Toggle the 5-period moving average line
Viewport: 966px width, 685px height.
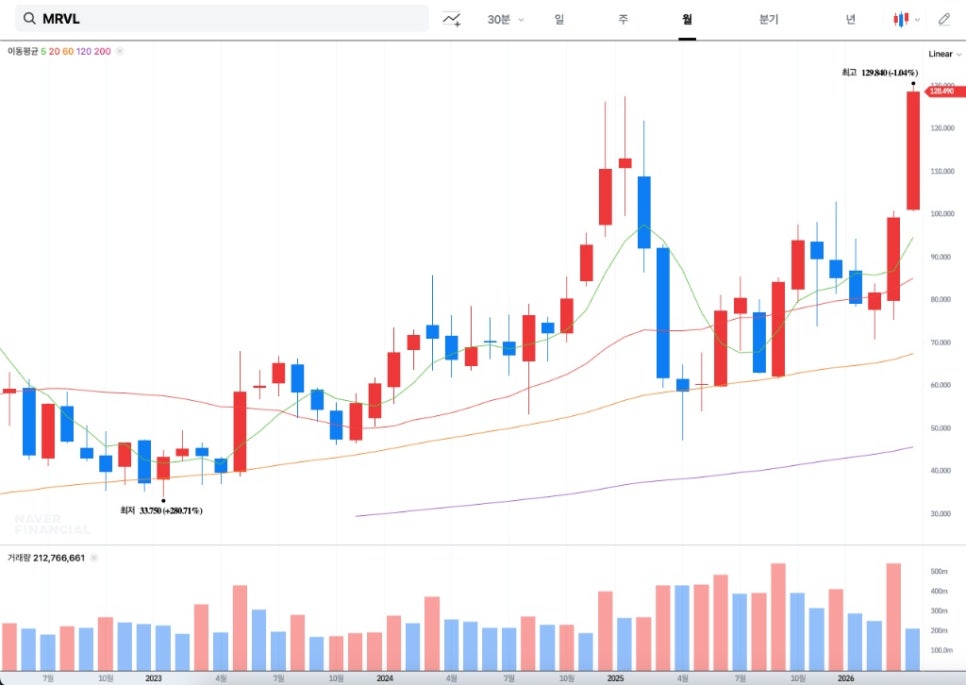(x=43, y=50)
